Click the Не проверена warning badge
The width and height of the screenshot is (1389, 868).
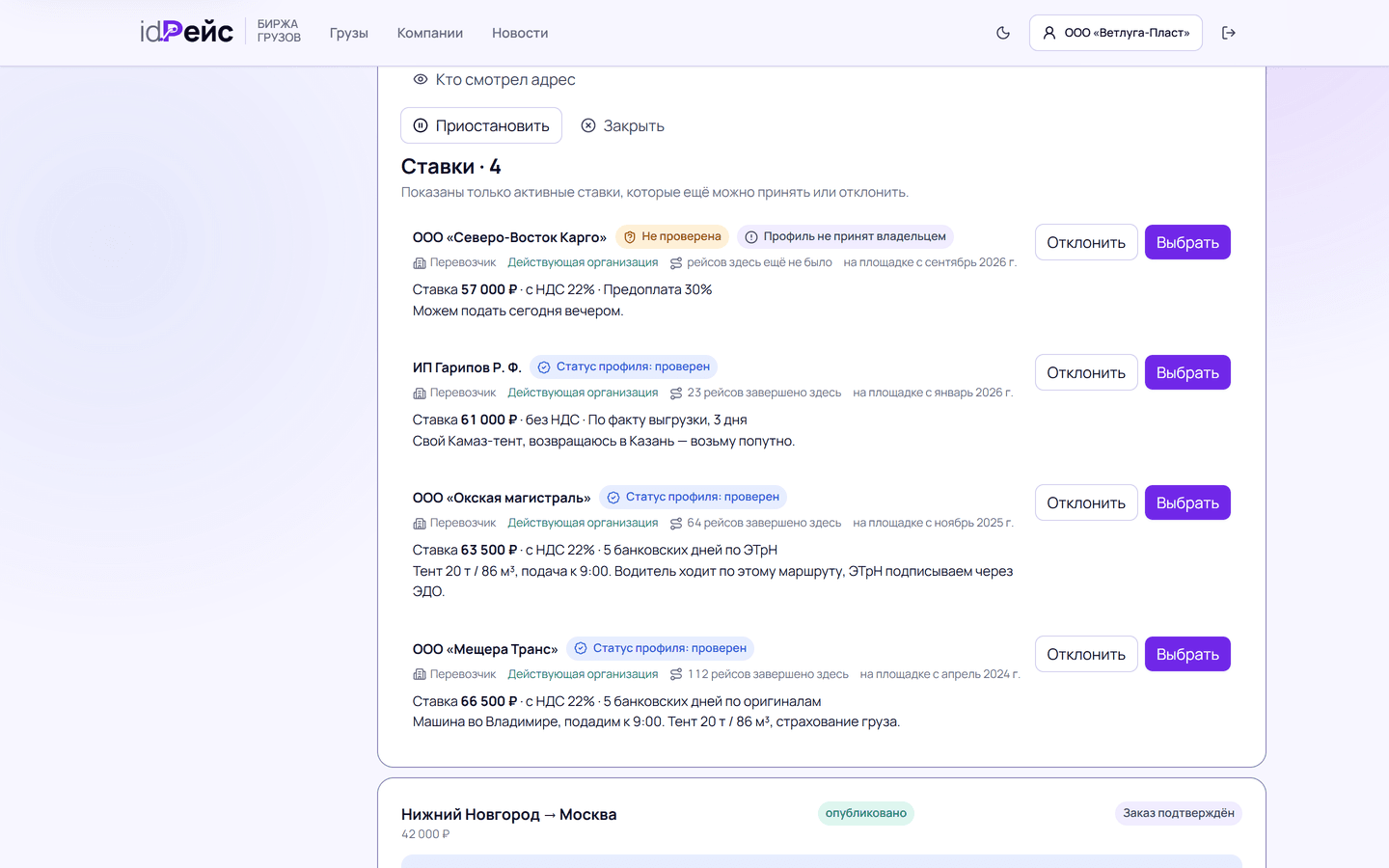coord(672,236)
